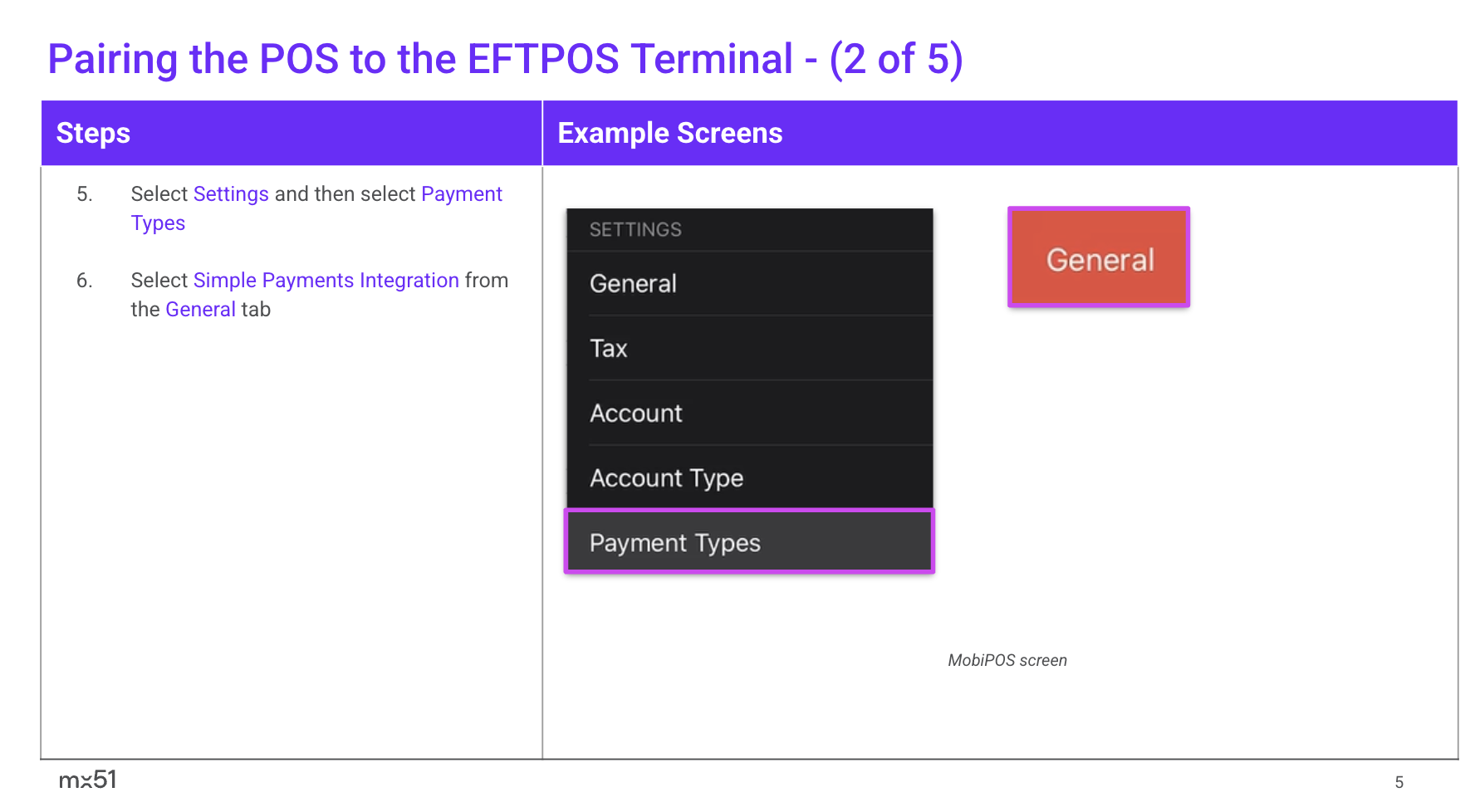Click the Steps column header

coord(93,134)
